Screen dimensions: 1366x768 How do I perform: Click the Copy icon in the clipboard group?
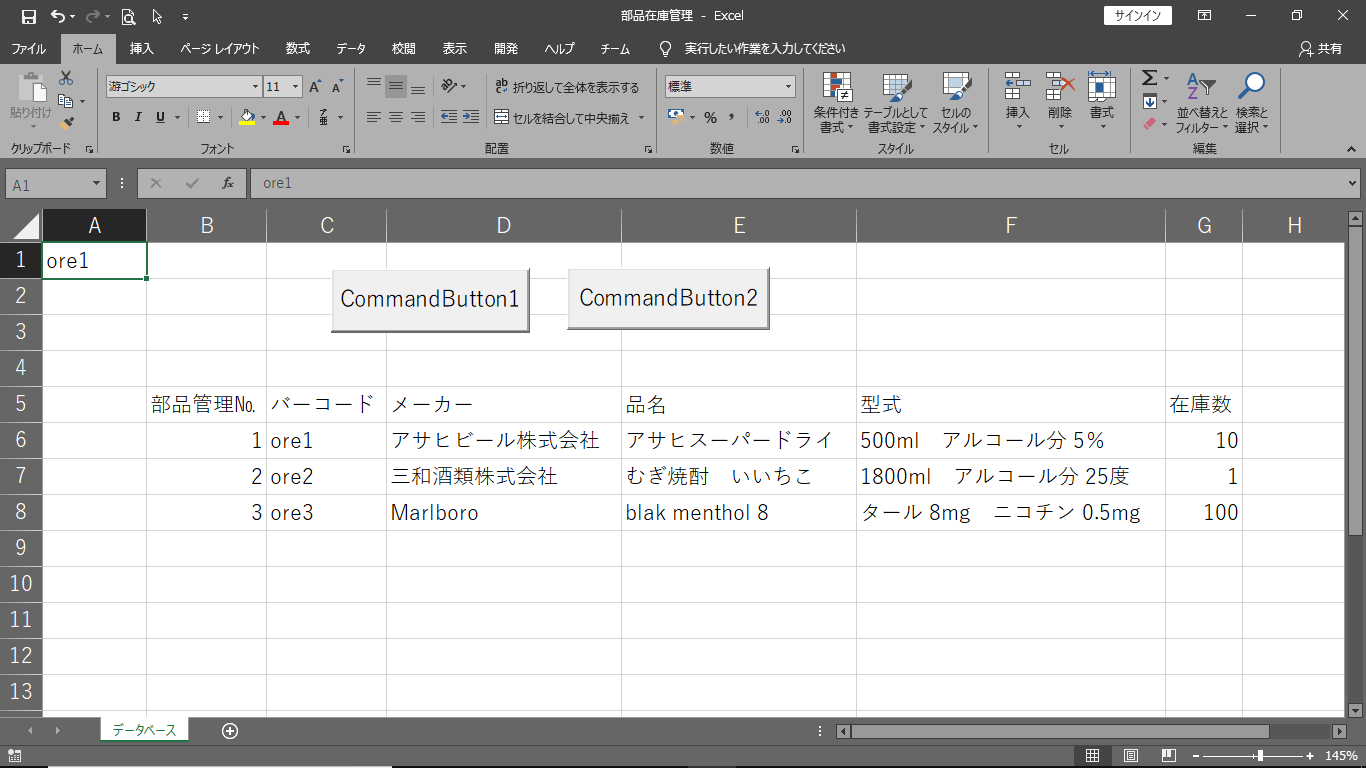coord(66,101)
